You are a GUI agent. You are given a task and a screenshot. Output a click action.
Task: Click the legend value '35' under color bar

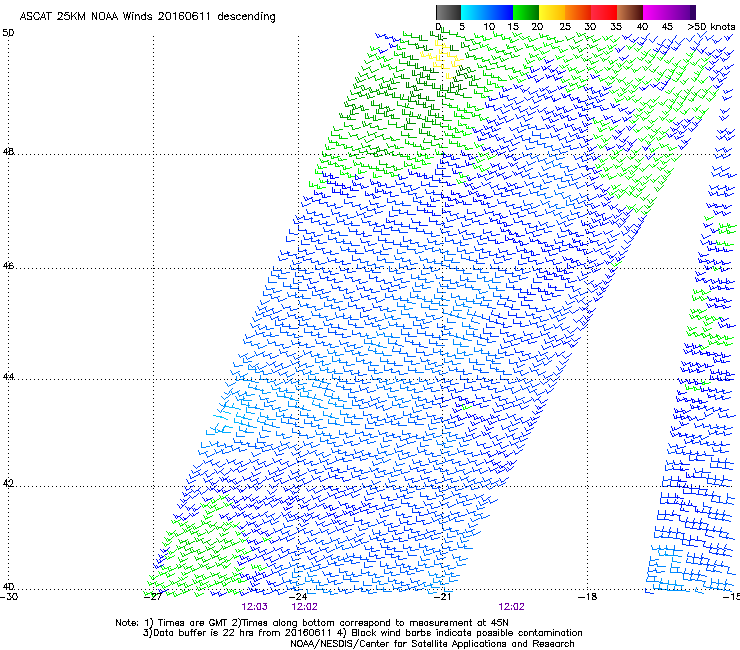click(x=616, y=27)
